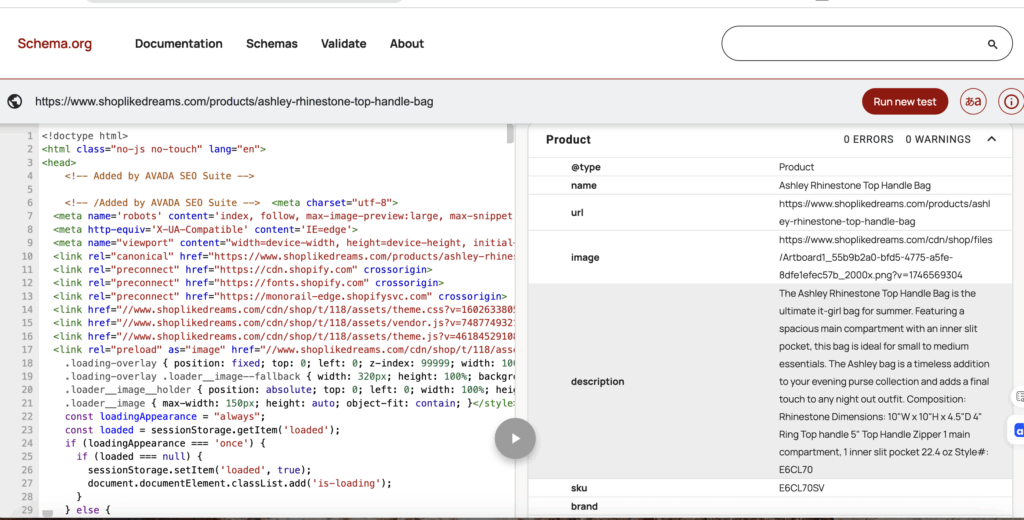
Task: Click the info circle icon
Action: pos(1012,101)
